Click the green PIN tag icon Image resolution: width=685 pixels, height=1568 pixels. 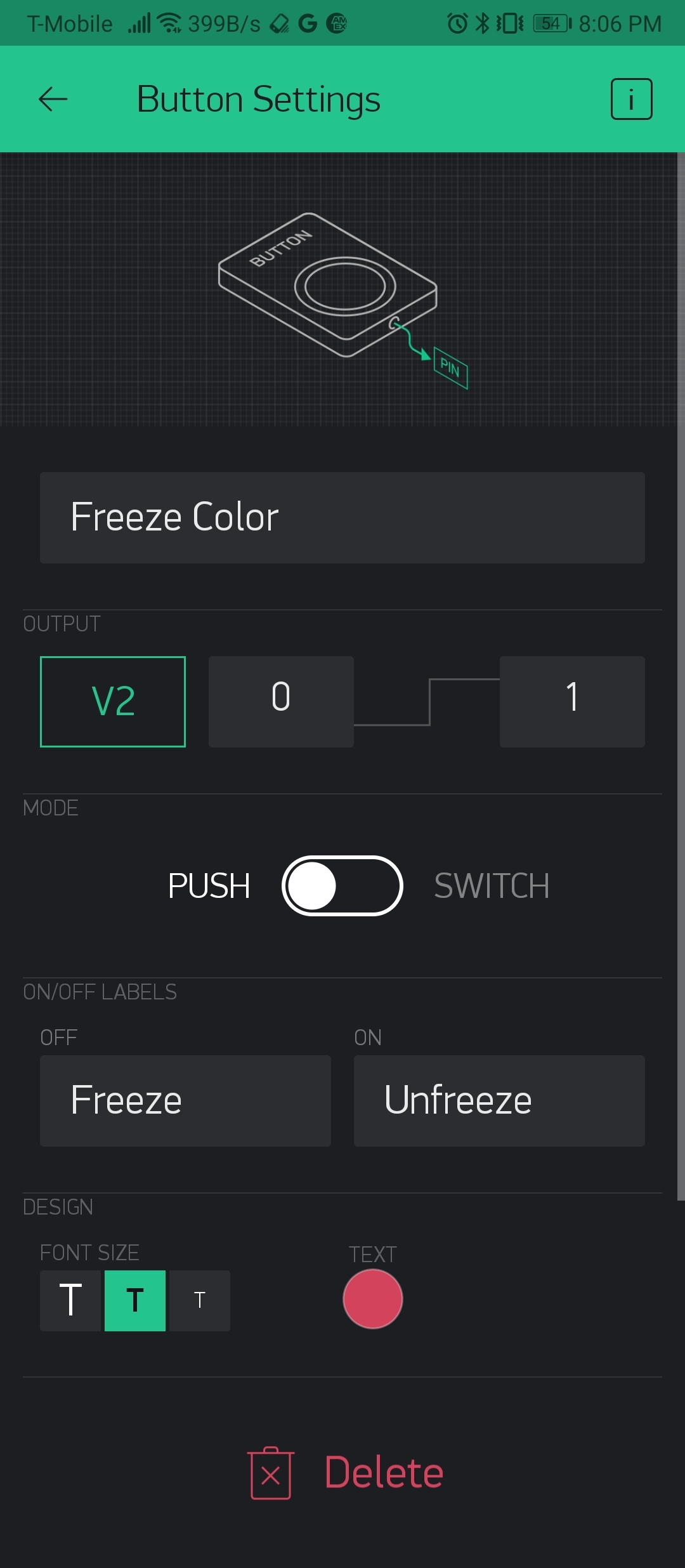coord(450,367)
